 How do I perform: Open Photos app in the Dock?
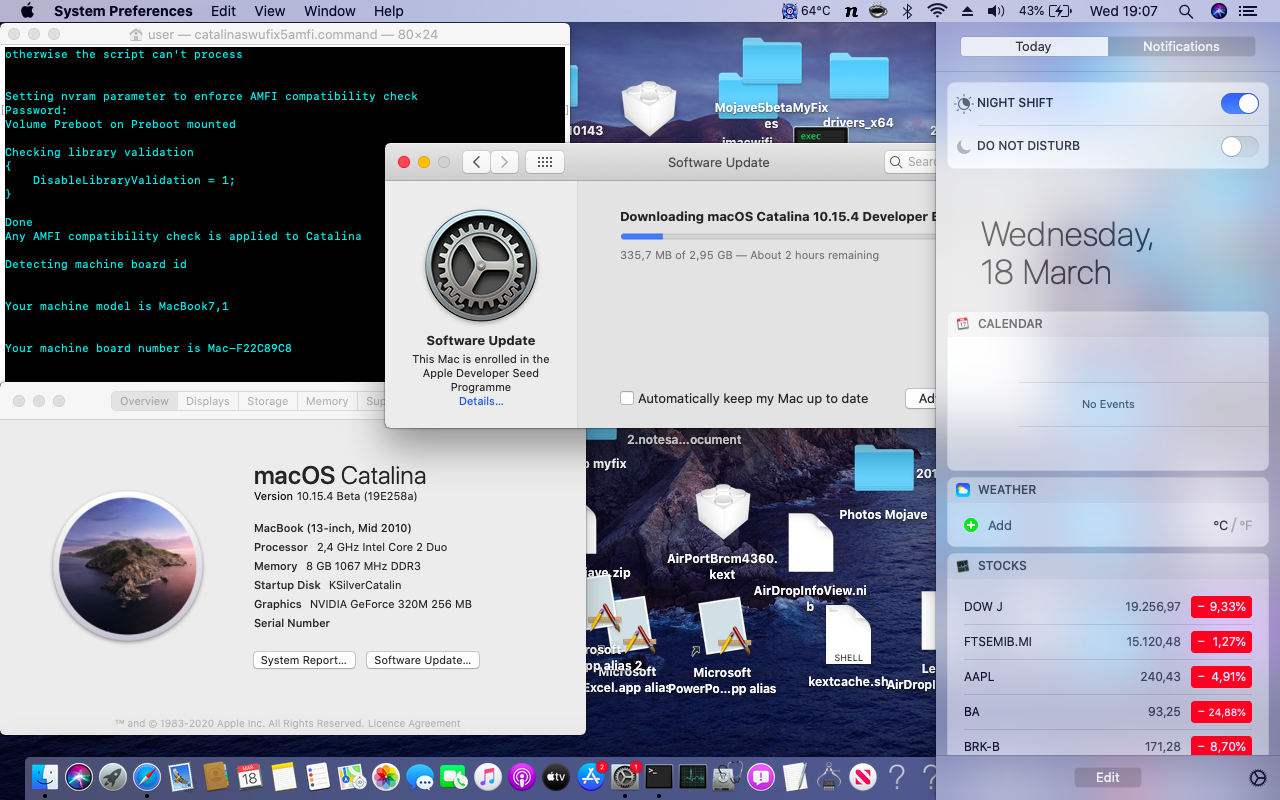(385, 776)
